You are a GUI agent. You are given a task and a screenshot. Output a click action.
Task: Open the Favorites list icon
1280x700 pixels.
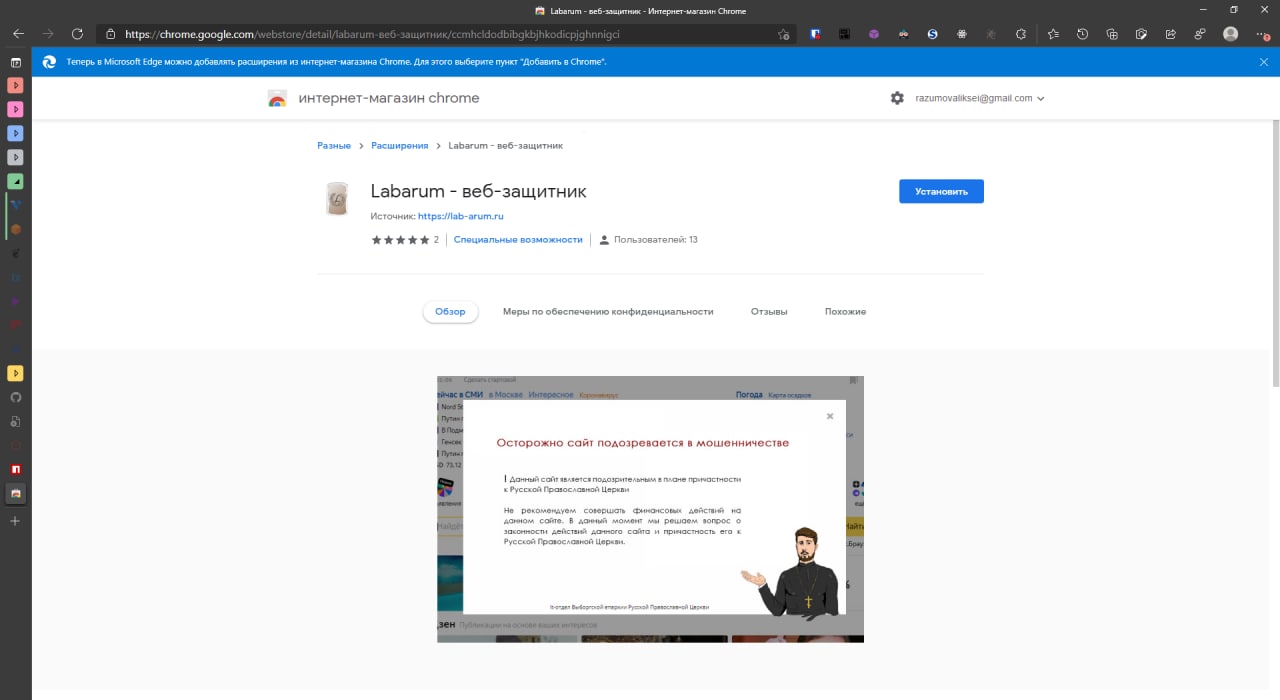(x=1053, y=34)
